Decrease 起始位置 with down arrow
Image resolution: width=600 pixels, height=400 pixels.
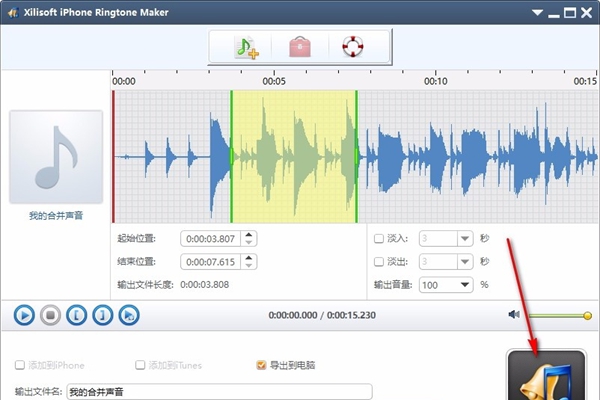point(249,243)
